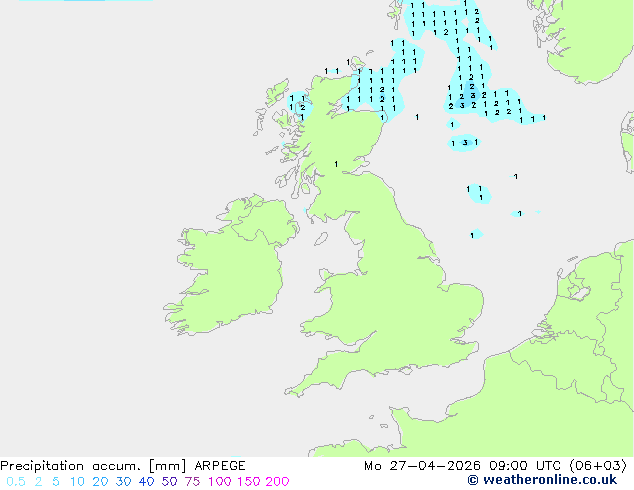Viewport: 634px width, 490px height.
Task: Click the 40 value in the legend
Action: coord(146,482)
